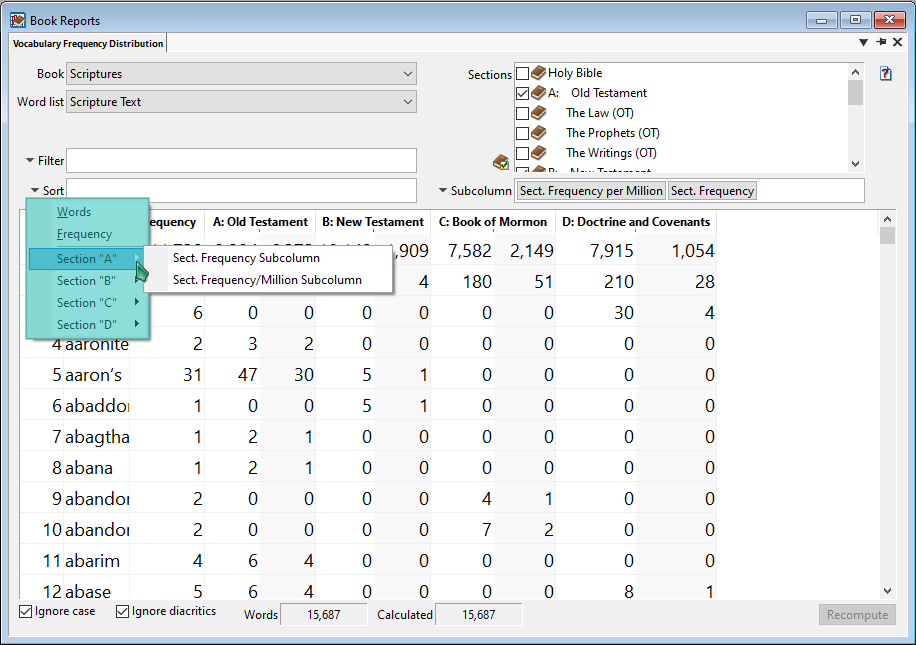
Task: Click the table scroll up arrow
Action: point(887,219)
